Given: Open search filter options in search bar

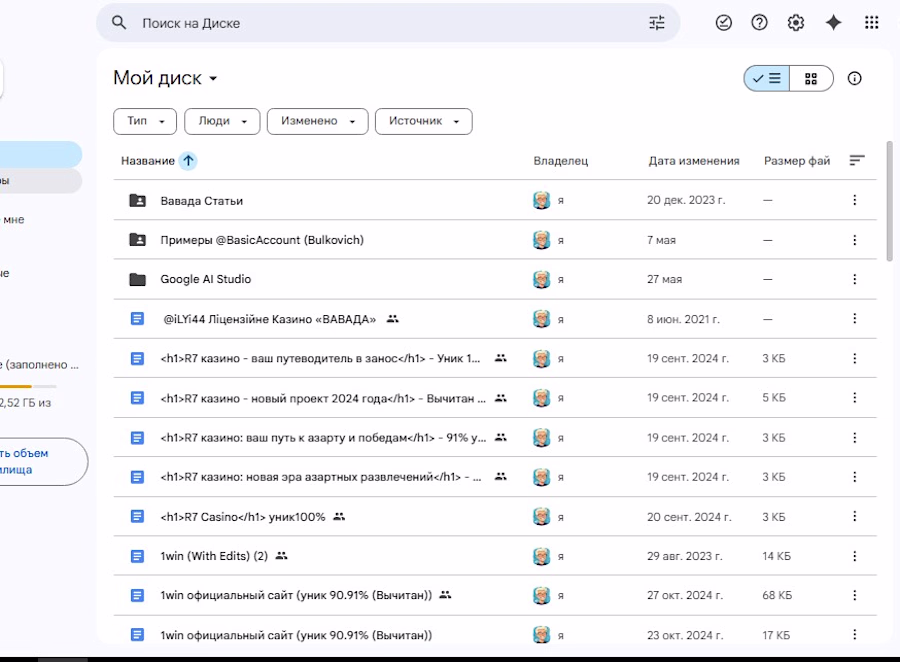Looking at the screenshot, I should 656,23.
